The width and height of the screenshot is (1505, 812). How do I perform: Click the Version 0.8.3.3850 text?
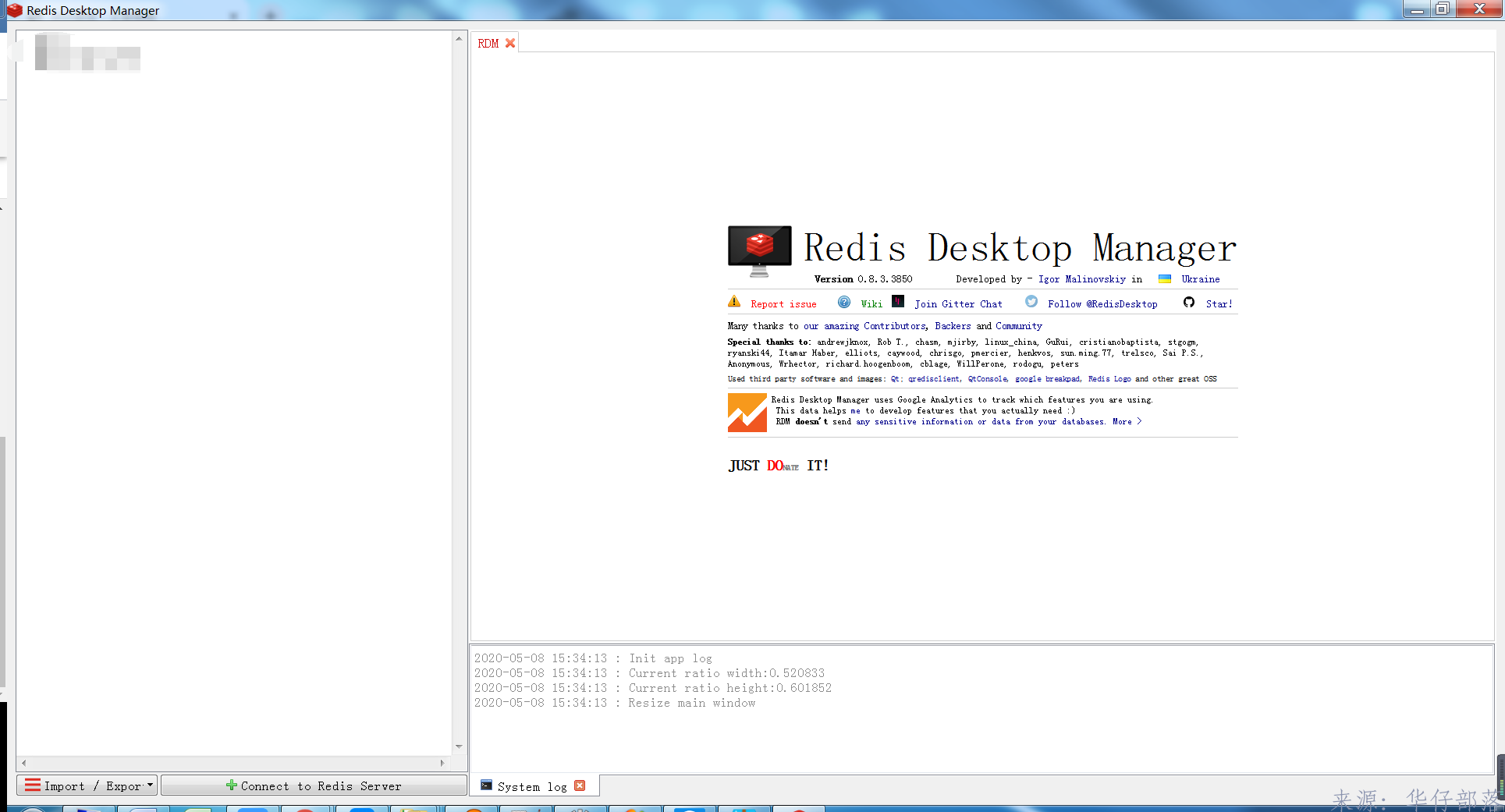point(863,279)
